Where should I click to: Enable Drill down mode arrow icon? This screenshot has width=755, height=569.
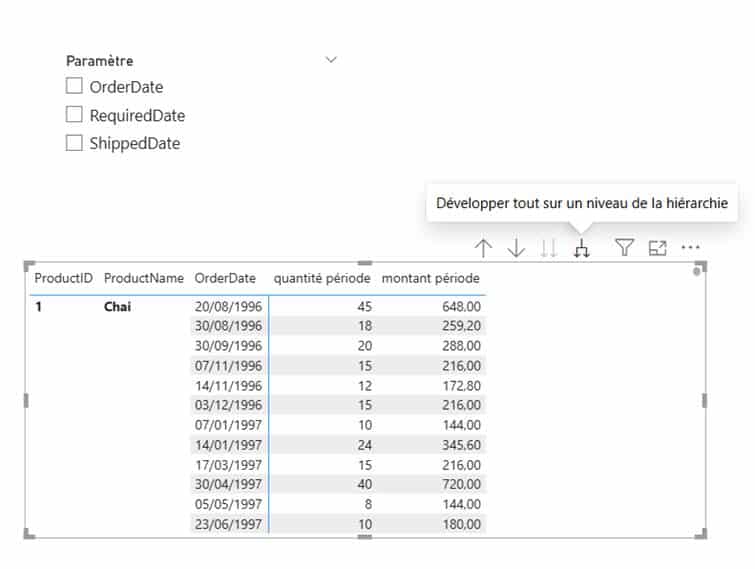click(x=516, y=249)
